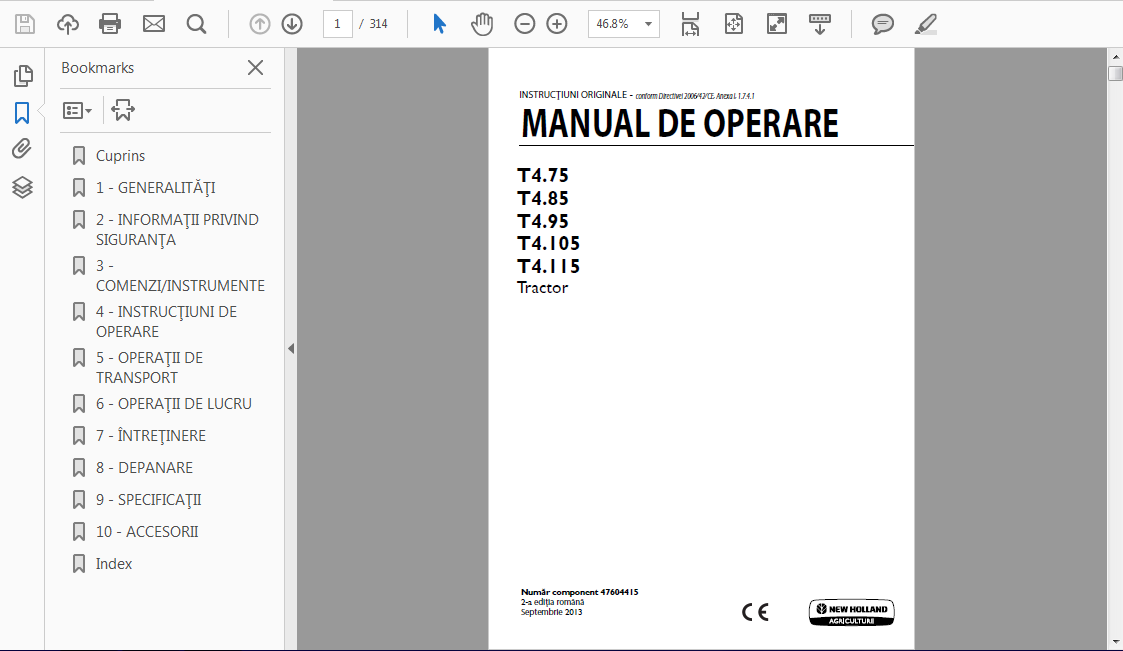Jump to 1 - GENERALITĂŢI bookmark
1123x651 pixels.
pos(155,188)
